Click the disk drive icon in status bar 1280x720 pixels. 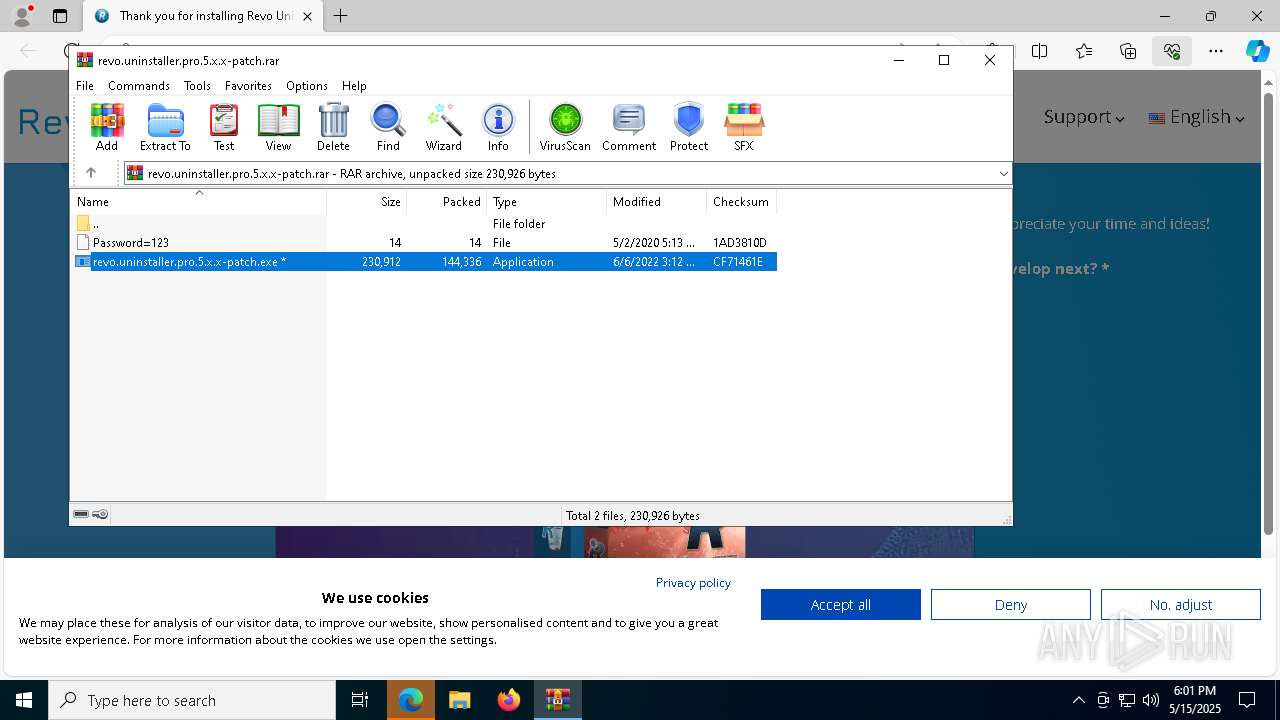tap(81, 514)
